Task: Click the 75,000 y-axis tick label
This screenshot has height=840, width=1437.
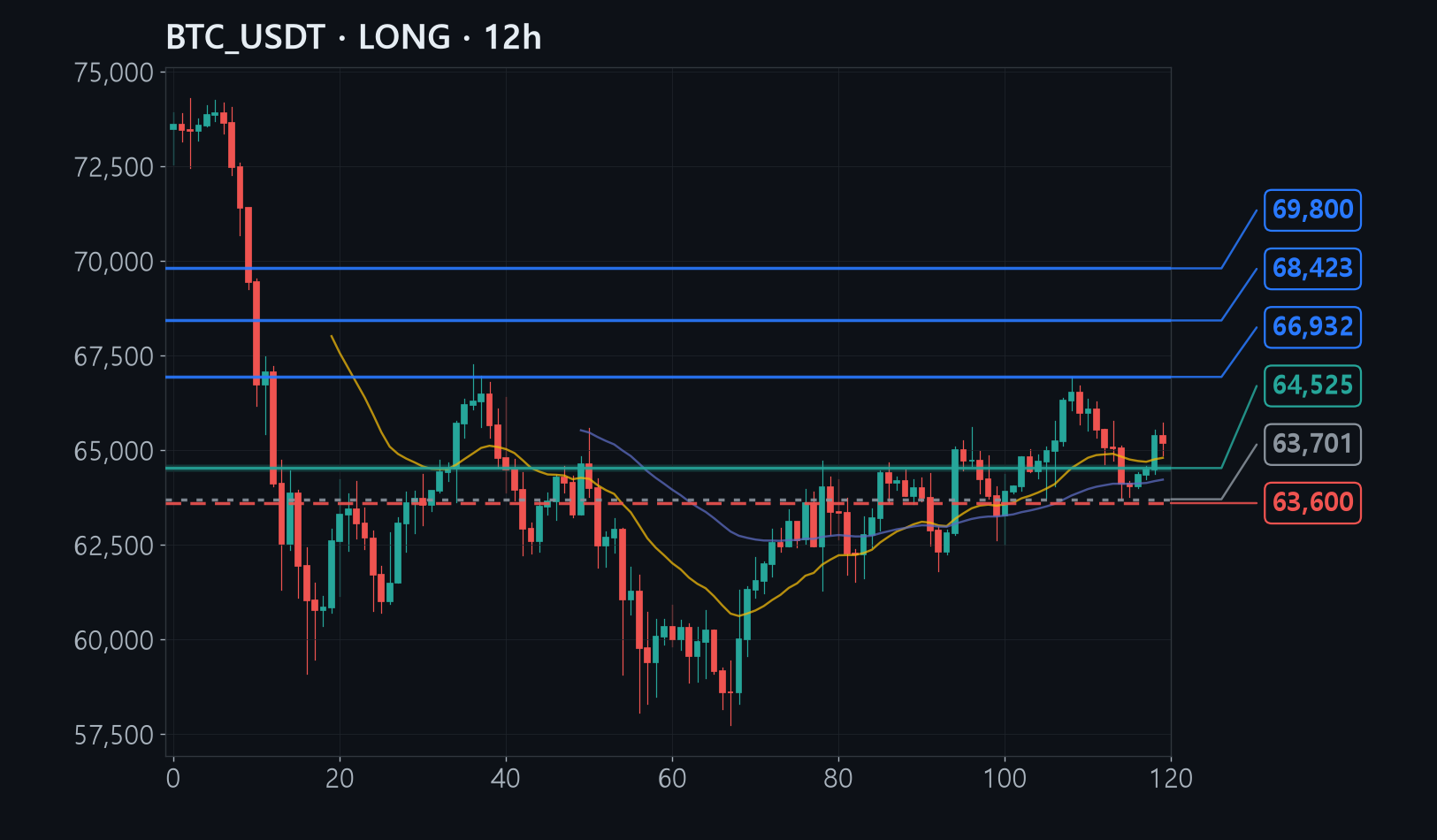Action: pyautogui.click(x=114, y=73)
